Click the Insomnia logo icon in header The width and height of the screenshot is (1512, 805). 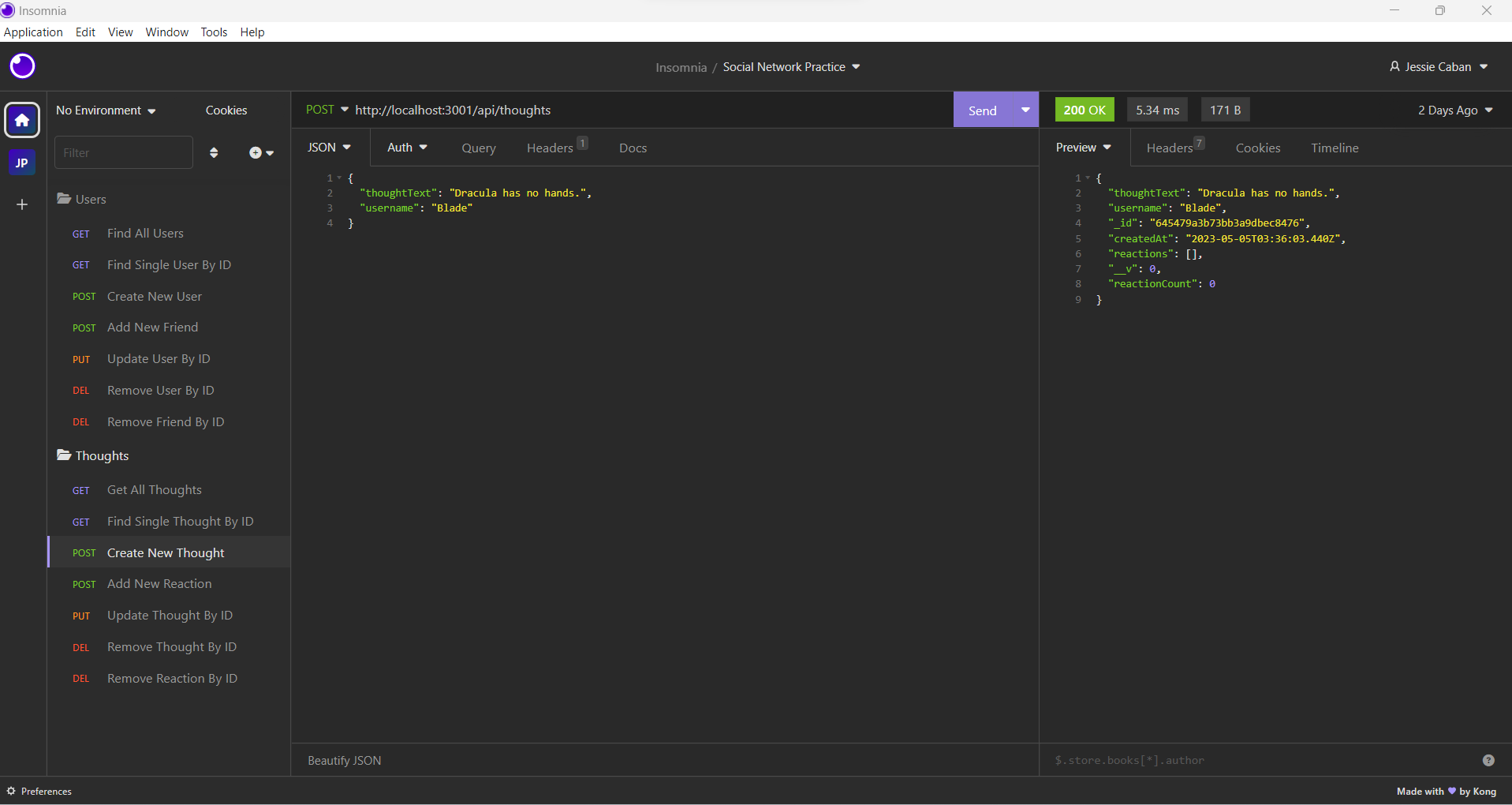pyautogui.click(x=22, y=66)
